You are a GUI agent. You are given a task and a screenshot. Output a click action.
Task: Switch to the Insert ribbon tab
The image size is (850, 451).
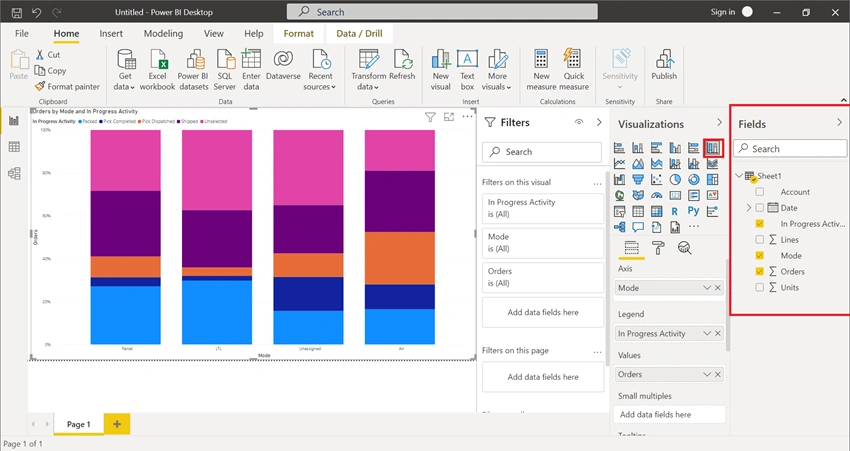[x=111, y=34]
